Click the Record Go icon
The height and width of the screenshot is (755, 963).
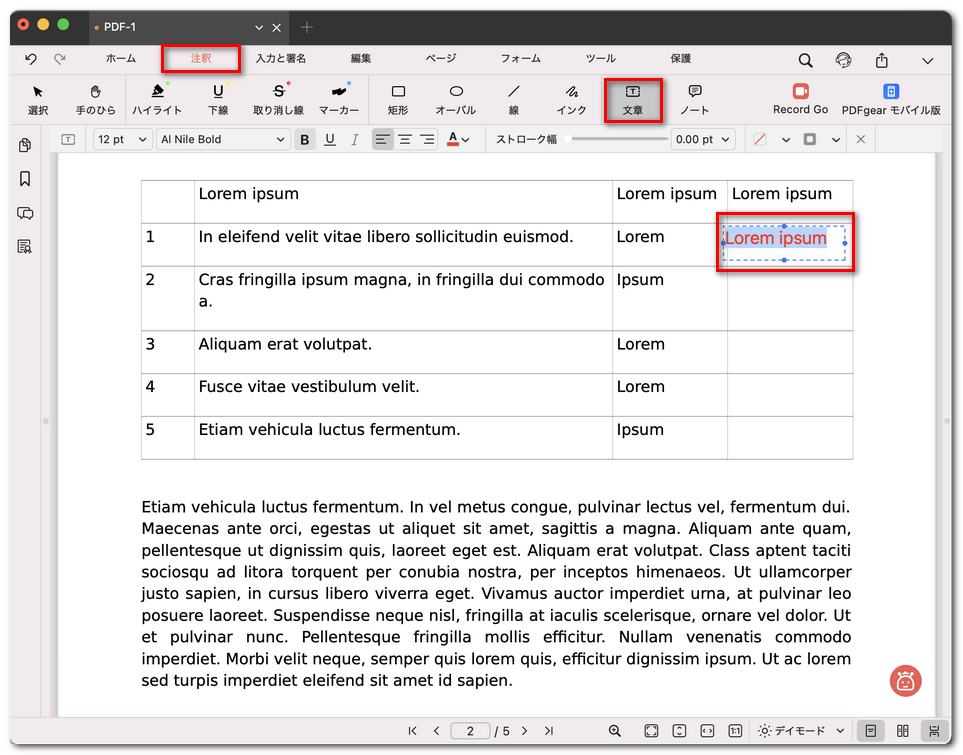pos(800,92)
